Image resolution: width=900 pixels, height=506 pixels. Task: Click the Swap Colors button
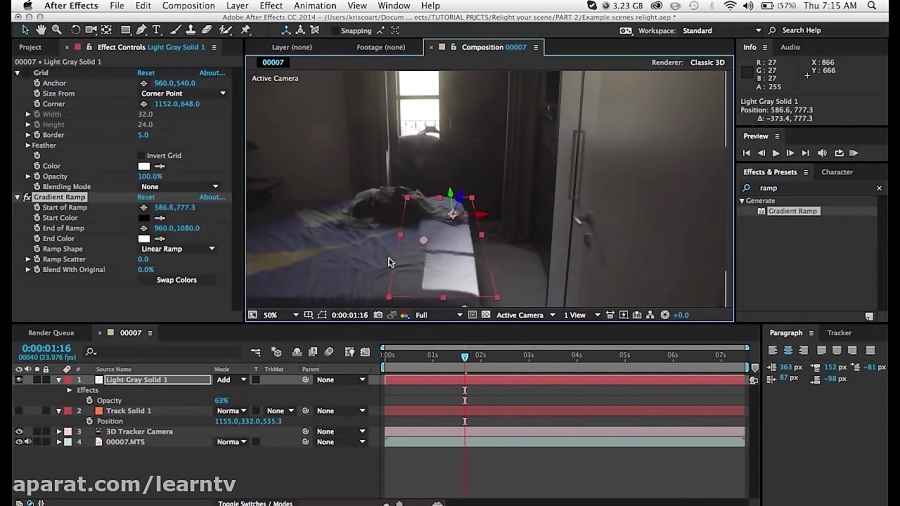tap(176, 280)
